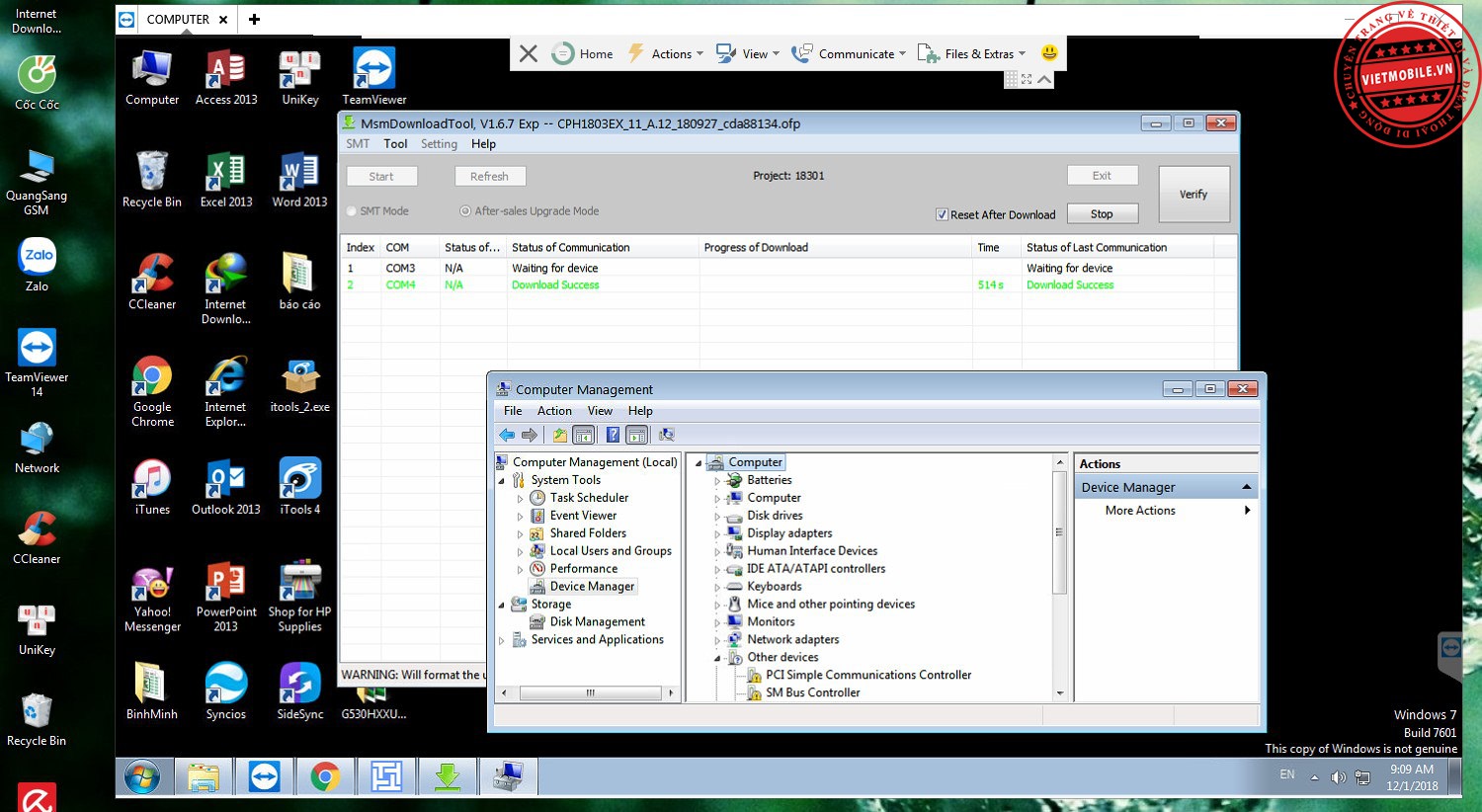The width and height of the screenshot is (1482, 812).
Task: Open the Help menu in MsmDownloadTool
Action: [x=483, y=144]
